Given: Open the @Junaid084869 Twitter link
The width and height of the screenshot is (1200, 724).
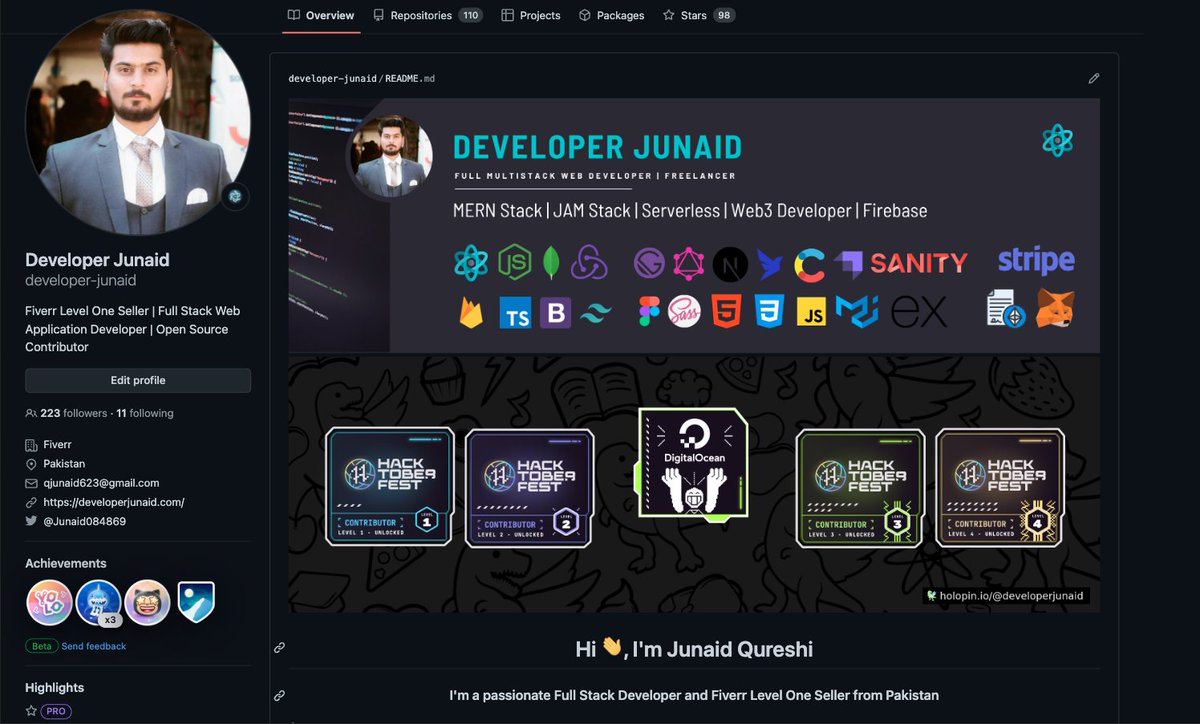Looking at the screenshot, I should tap(84, 521).
